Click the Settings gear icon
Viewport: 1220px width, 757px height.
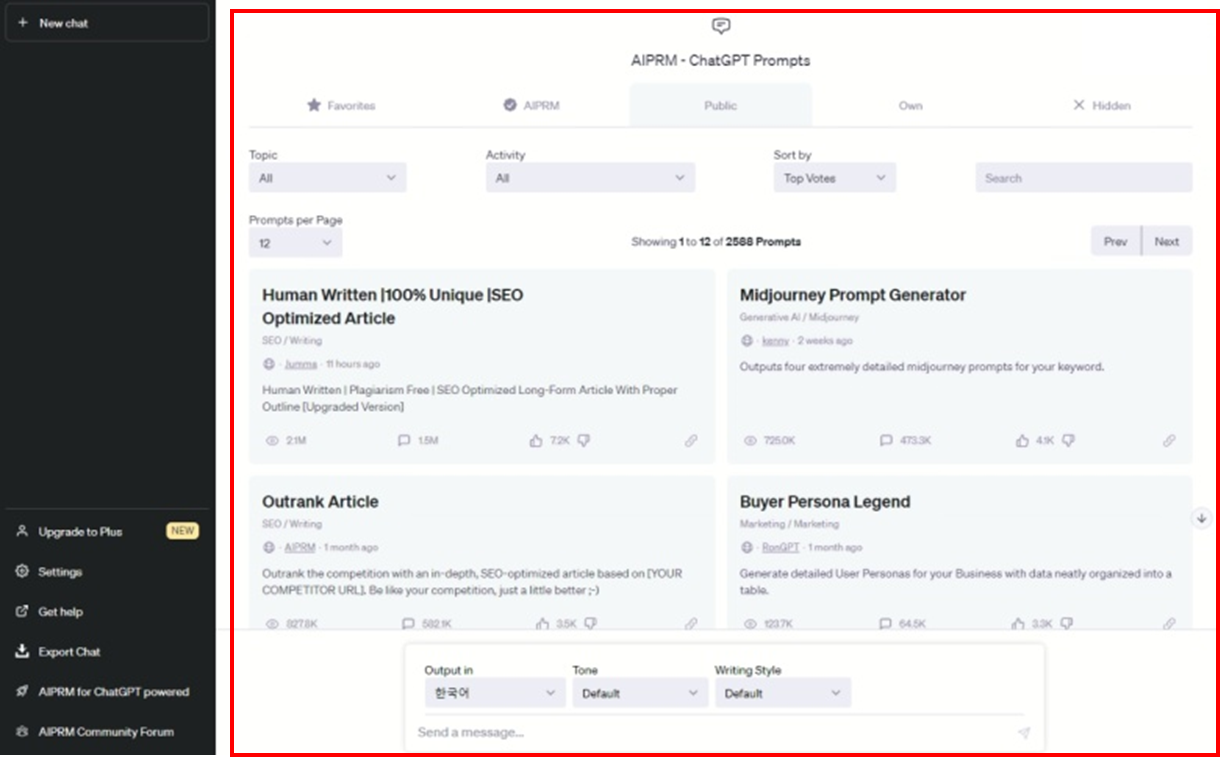pyautogui.click(x=22, y=572)
